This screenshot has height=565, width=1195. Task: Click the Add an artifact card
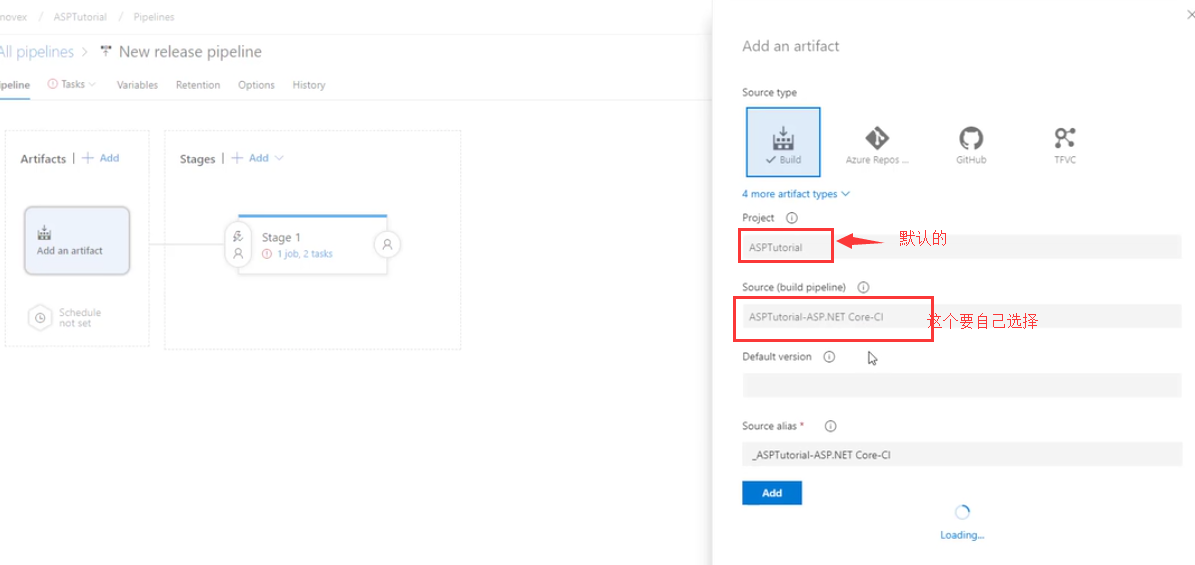pyautogui.click(x=77, y=240)
